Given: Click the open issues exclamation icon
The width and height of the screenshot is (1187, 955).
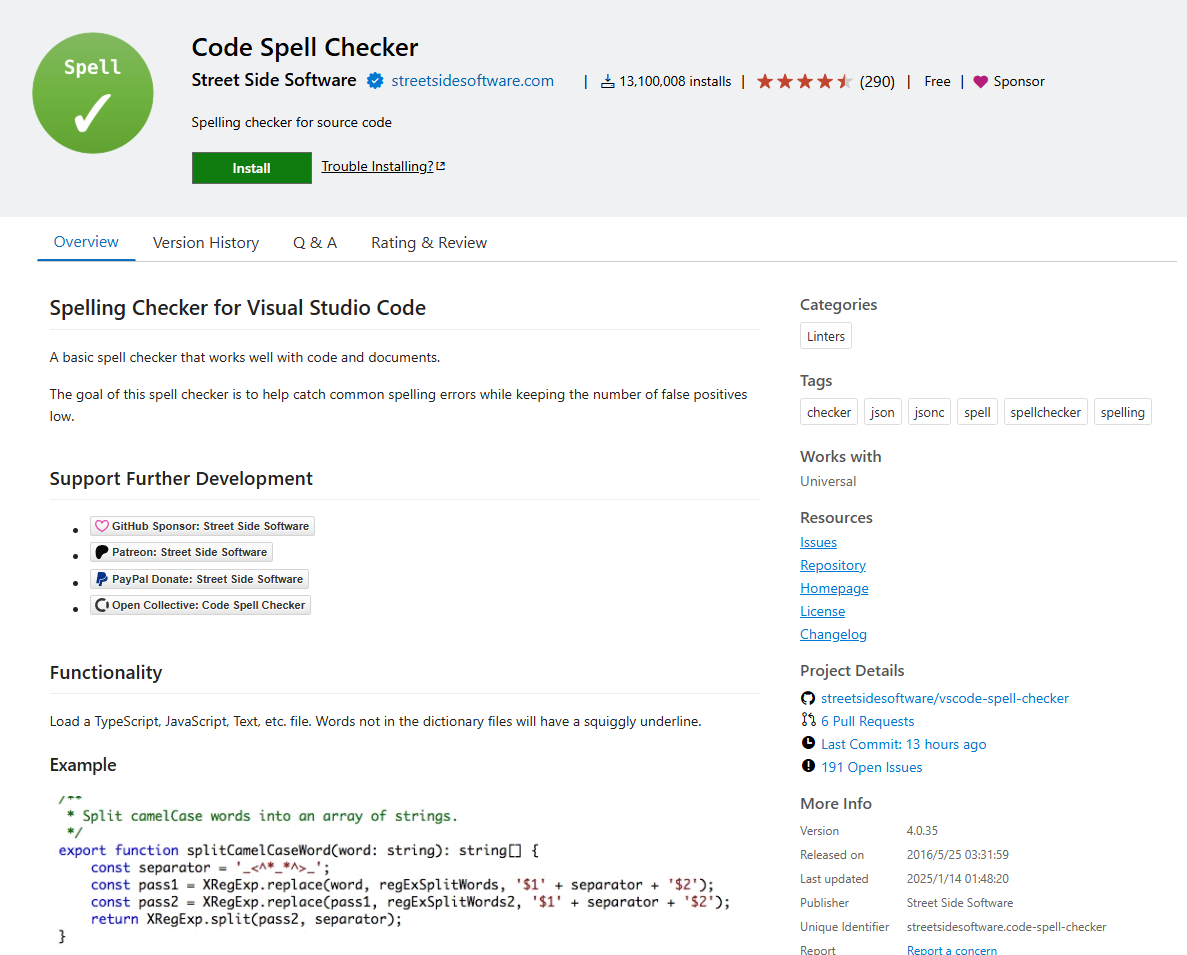Looking at the screenshot, I should click(808, 766).
